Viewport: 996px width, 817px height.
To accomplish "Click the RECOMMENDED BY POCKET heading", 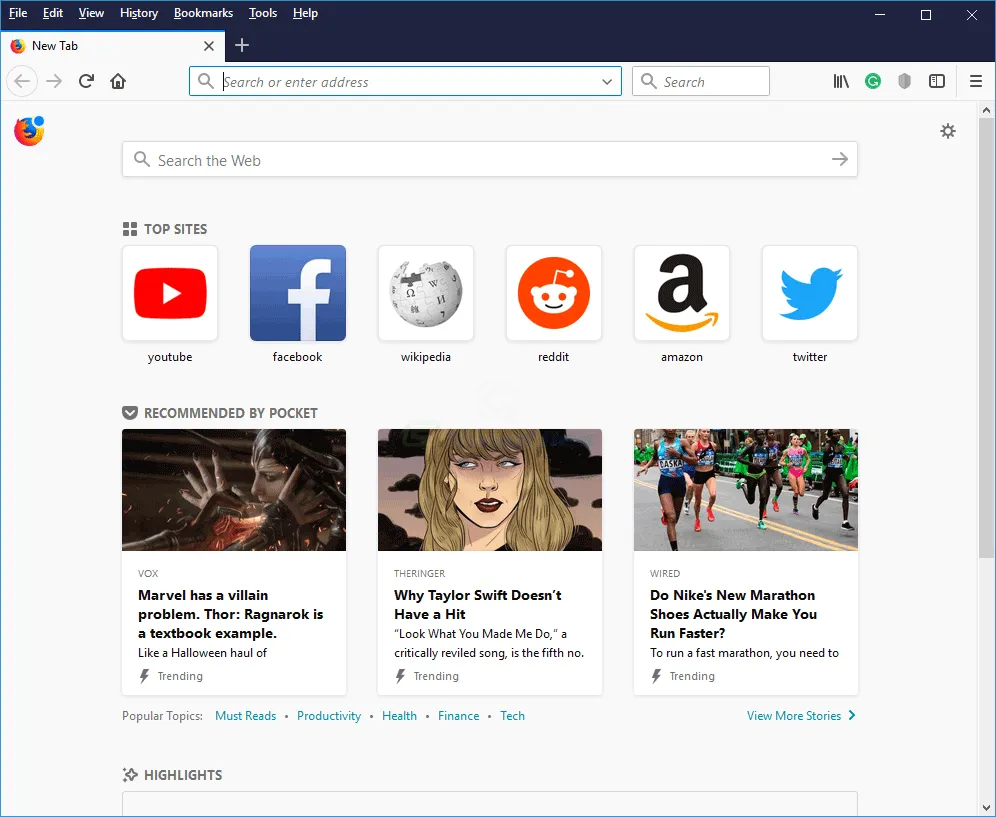I will point(231,413).
